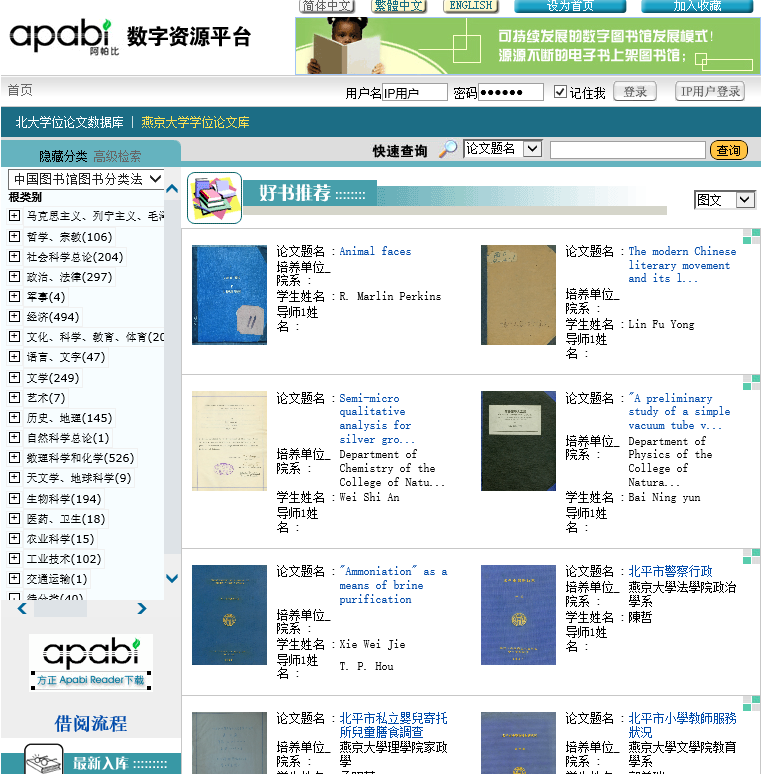
Task: Click the 设为首页 button
Action: 570,6
